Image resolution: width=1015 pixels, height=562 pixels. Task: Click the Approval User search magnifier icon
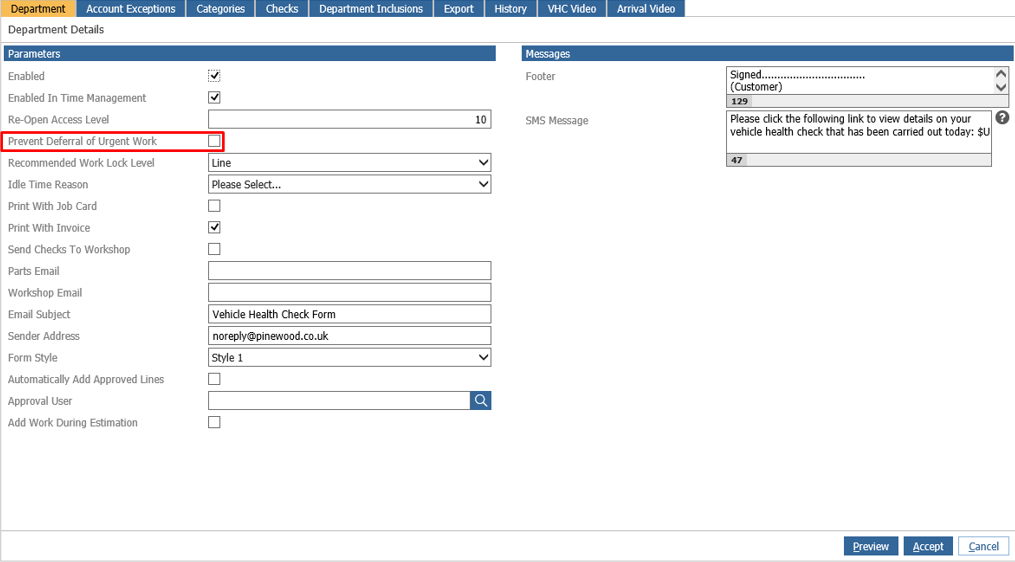pyautogui.click(x=481, y=401)
